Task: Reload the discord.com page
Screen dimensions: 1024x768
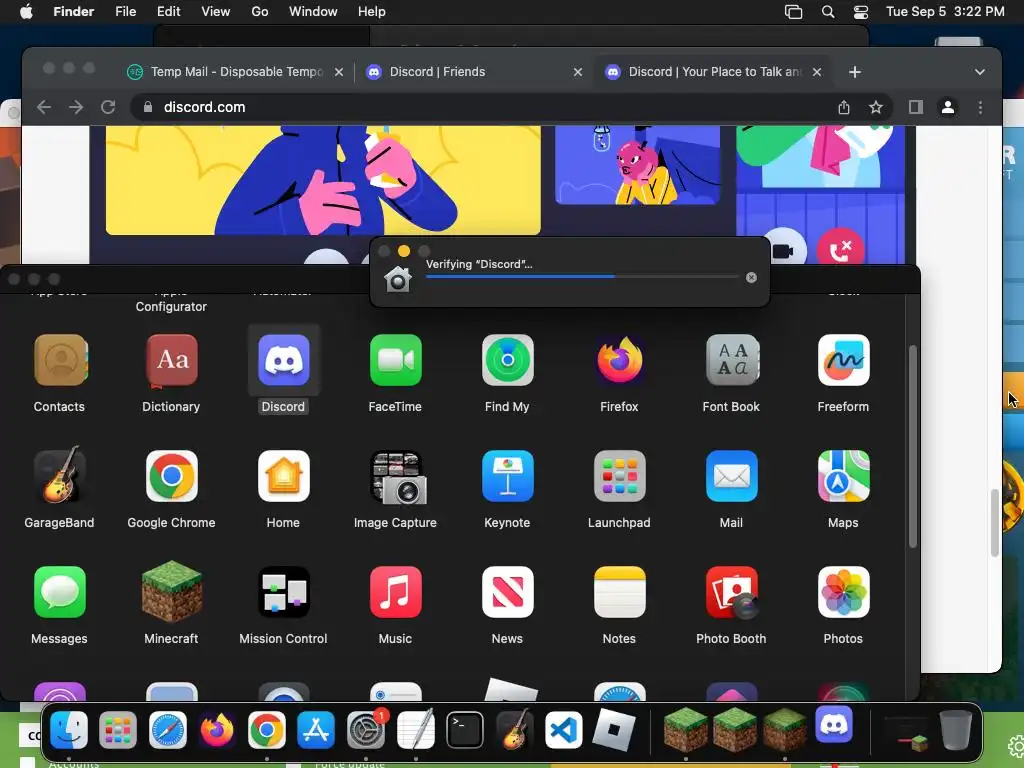Action: pyautogui.click(x=108, y=107)
